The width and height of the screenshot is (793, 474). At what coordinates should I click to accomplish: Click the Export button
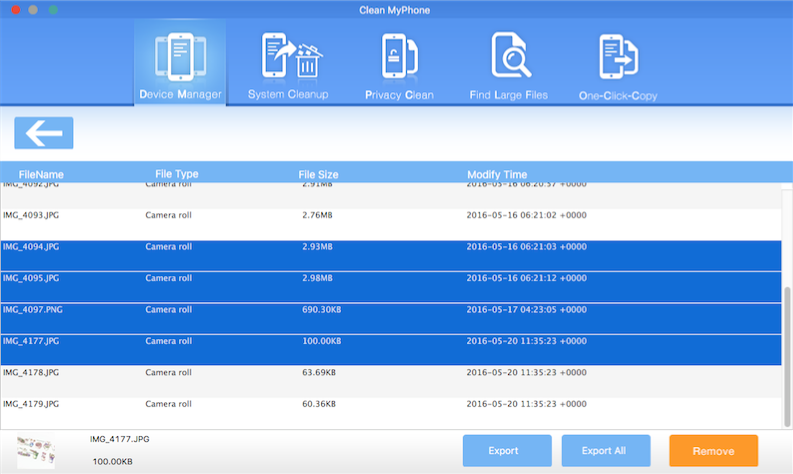507,451
